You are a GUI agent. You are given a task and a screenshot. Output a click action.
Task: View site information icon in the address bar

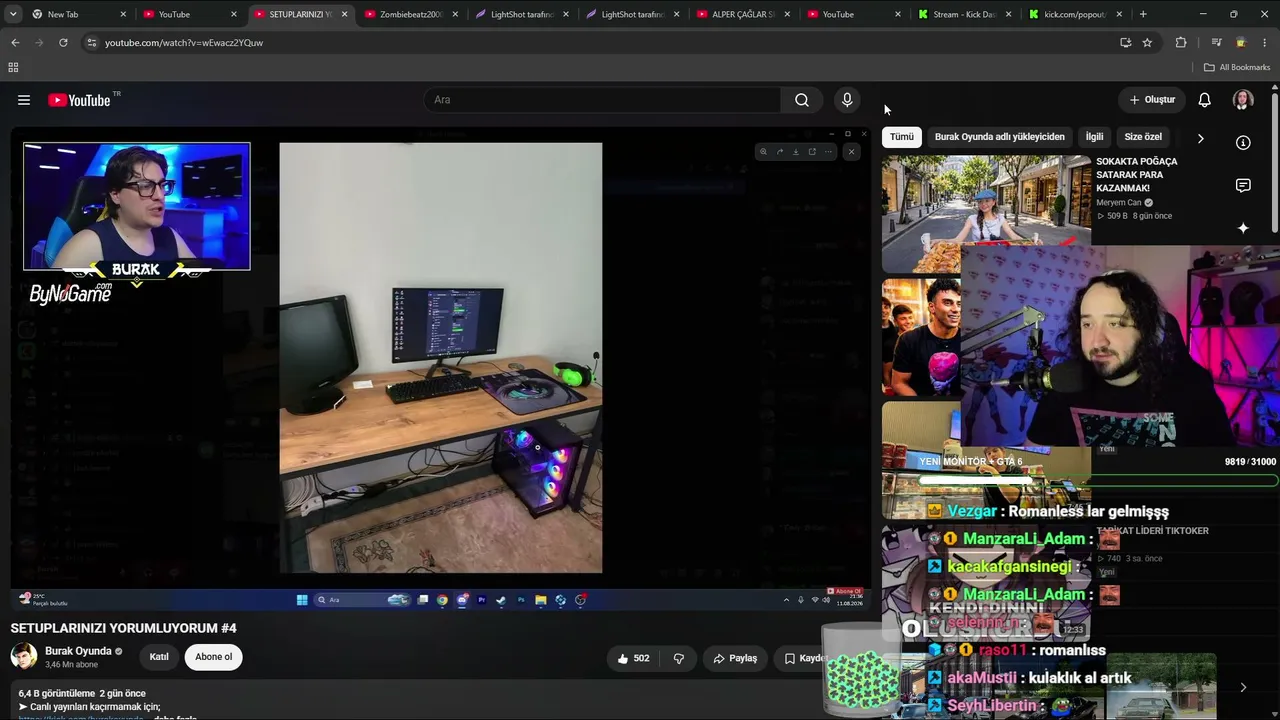[91, 43]
